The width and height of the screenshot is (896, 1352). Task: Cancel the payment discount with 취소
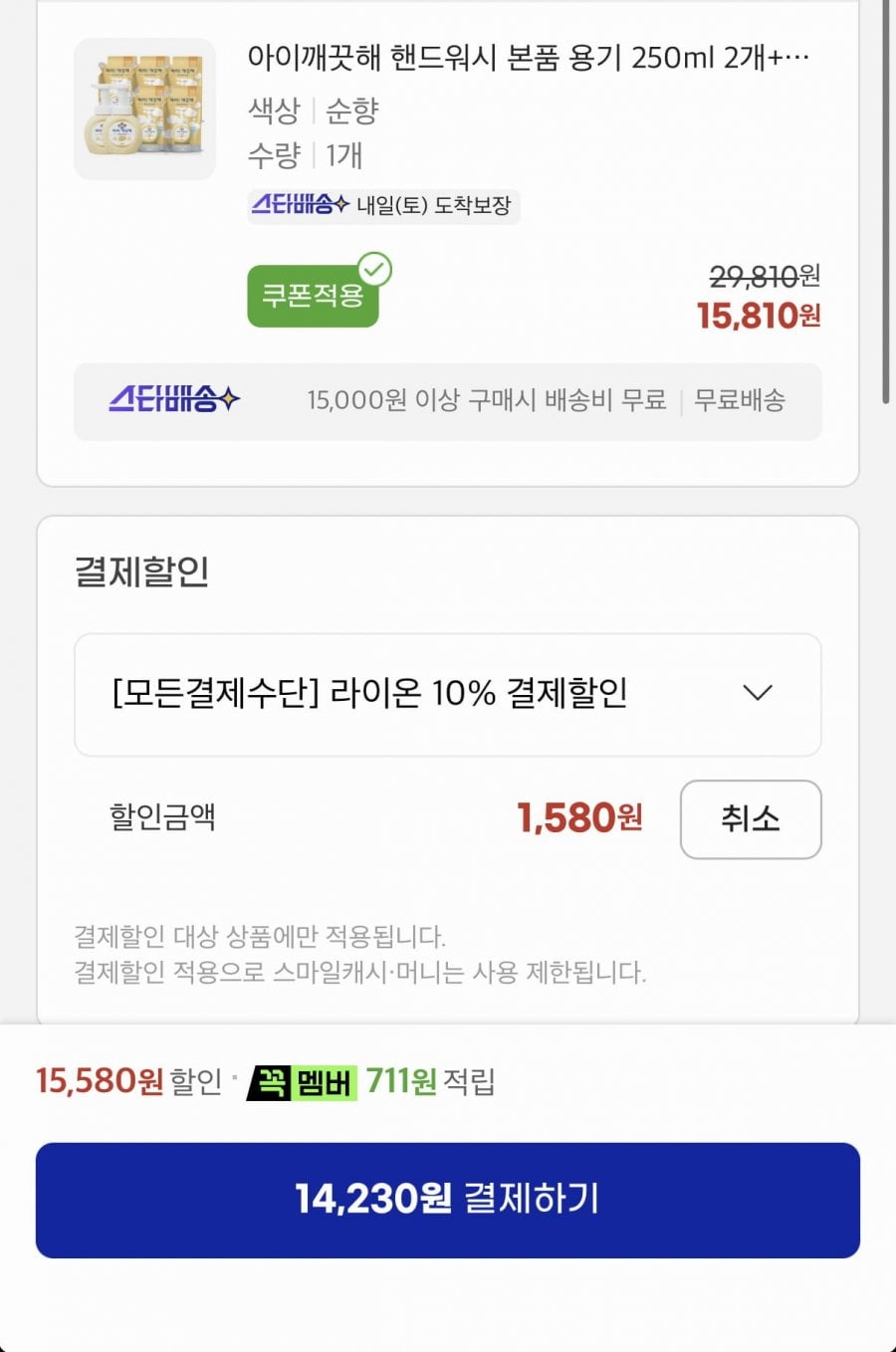[751, 819]
